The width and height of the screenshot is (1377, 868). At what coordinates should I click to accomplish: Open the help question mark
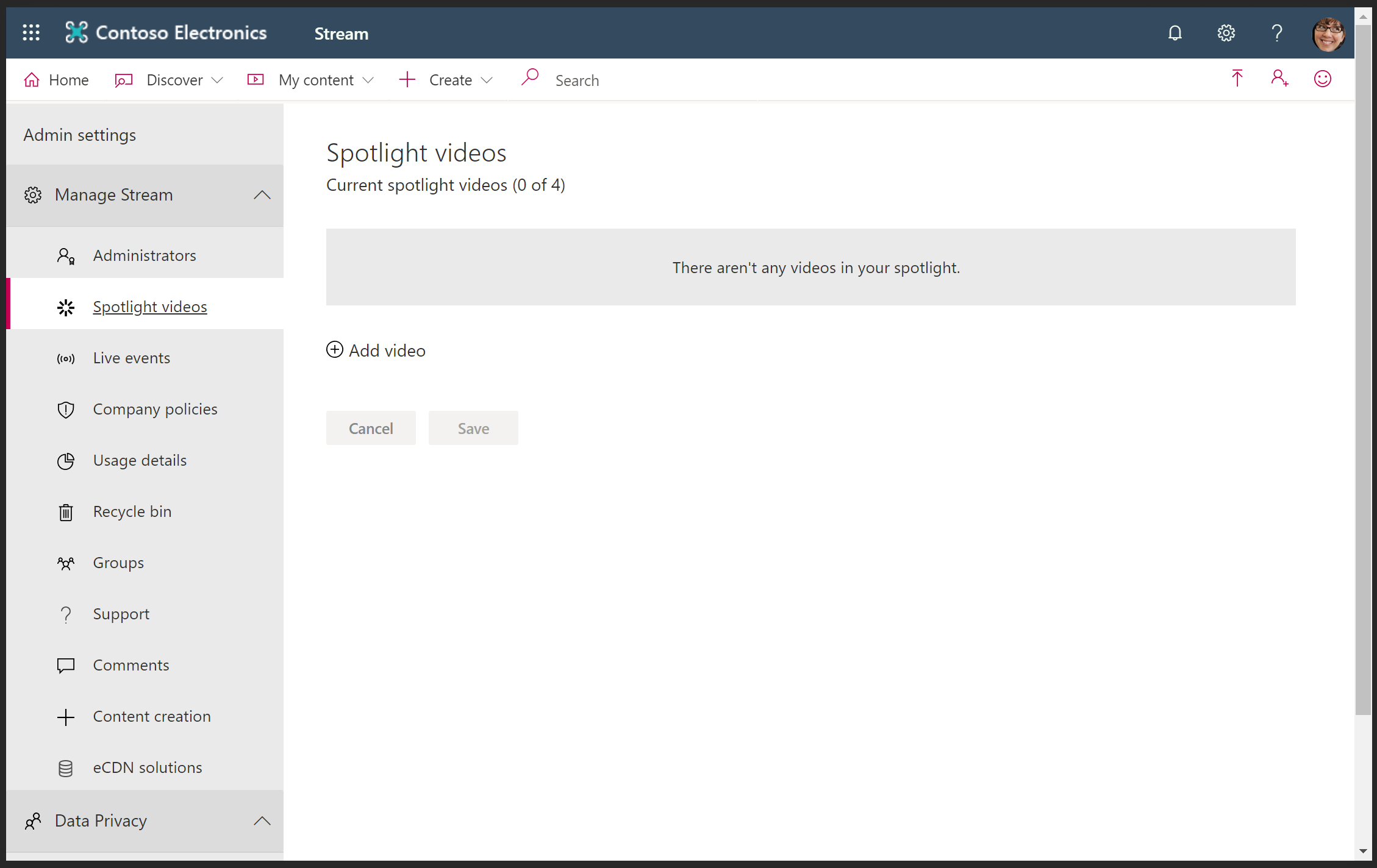[x=1277, y=33]
